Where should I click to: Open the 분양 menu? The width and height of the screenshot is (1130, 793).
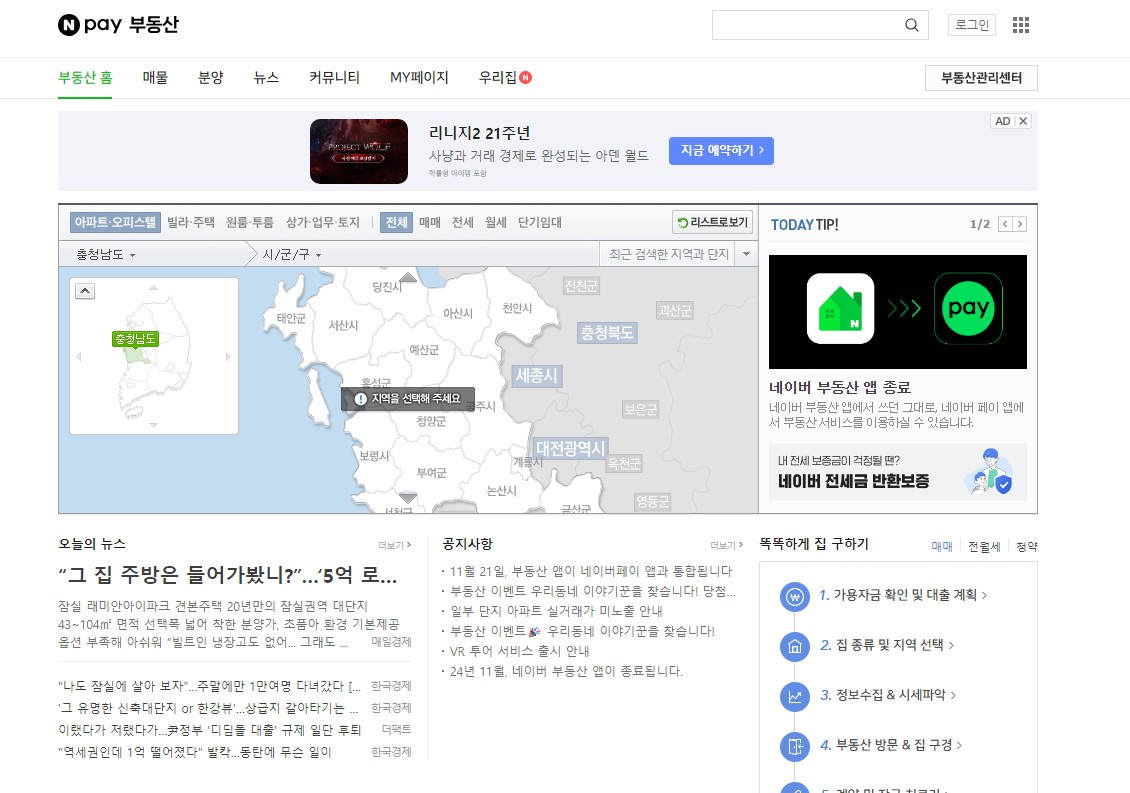[210, 77]
